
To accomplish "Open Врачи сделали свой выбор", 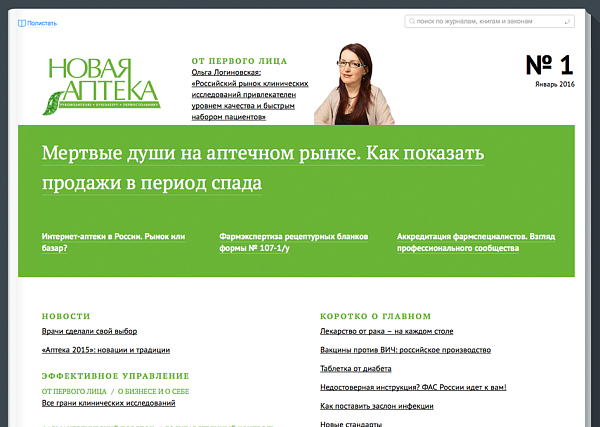I will (89, 331).
